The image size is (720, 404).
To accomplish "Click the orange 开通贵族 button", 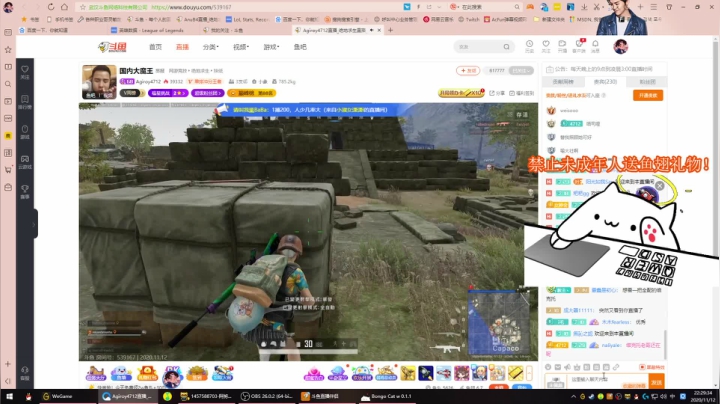I will 648,95.
